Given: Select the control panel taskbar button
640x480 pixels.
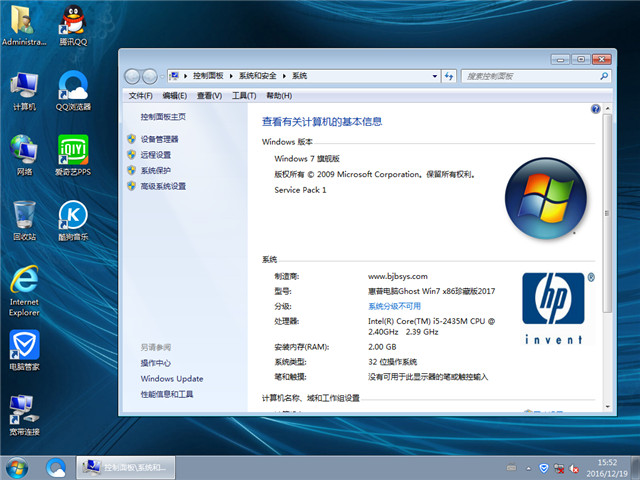Looking at the screenshot, I should pos(126,468).
